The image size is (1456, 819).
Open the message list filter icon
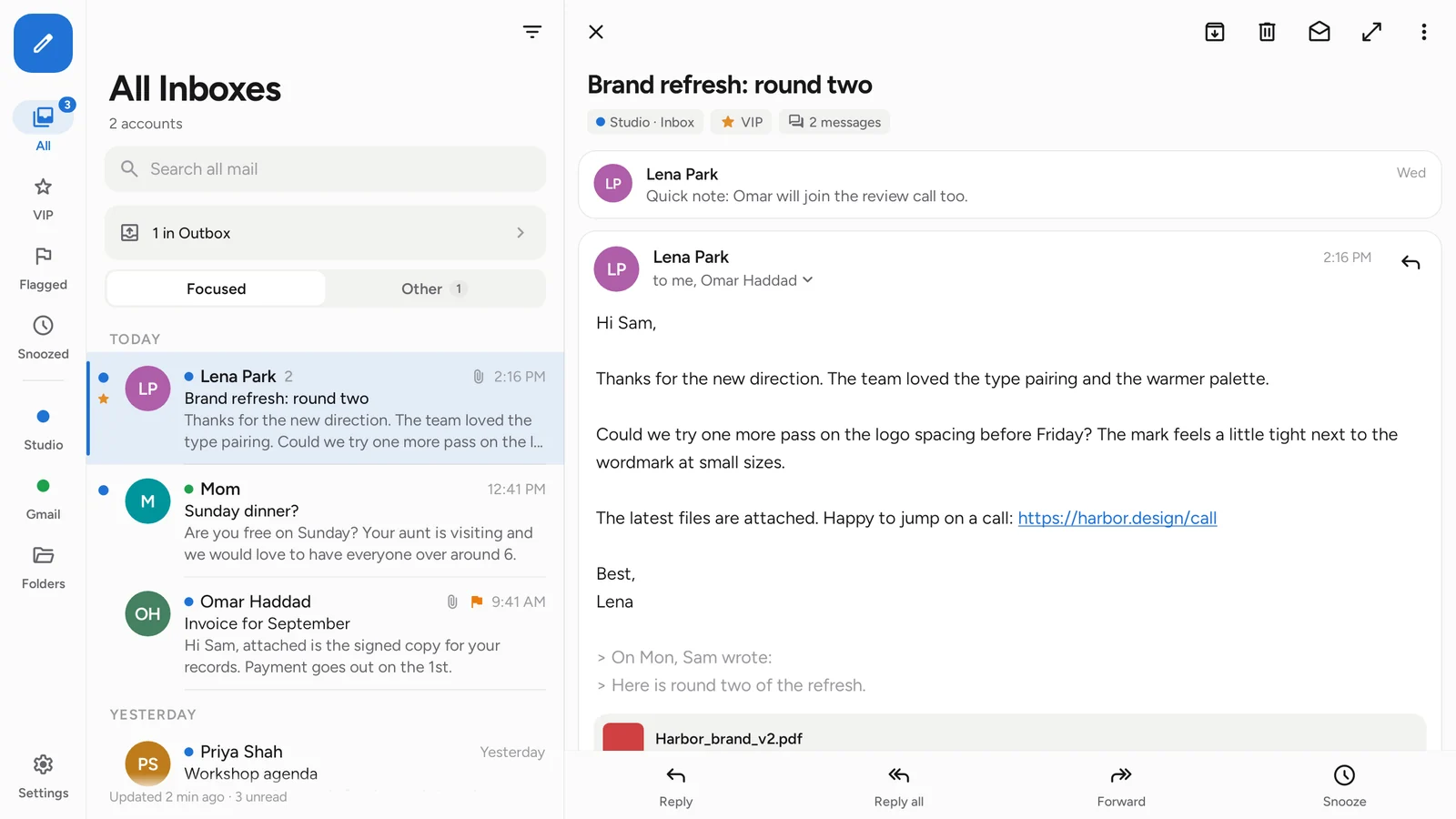tap(532, 32)
